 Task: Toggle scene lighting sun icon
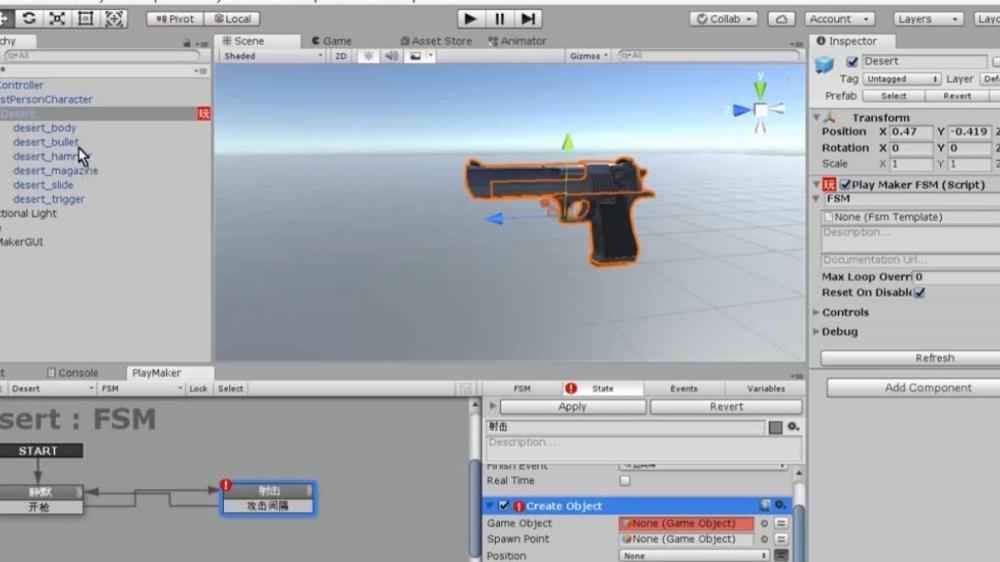[x=369, y=56]
